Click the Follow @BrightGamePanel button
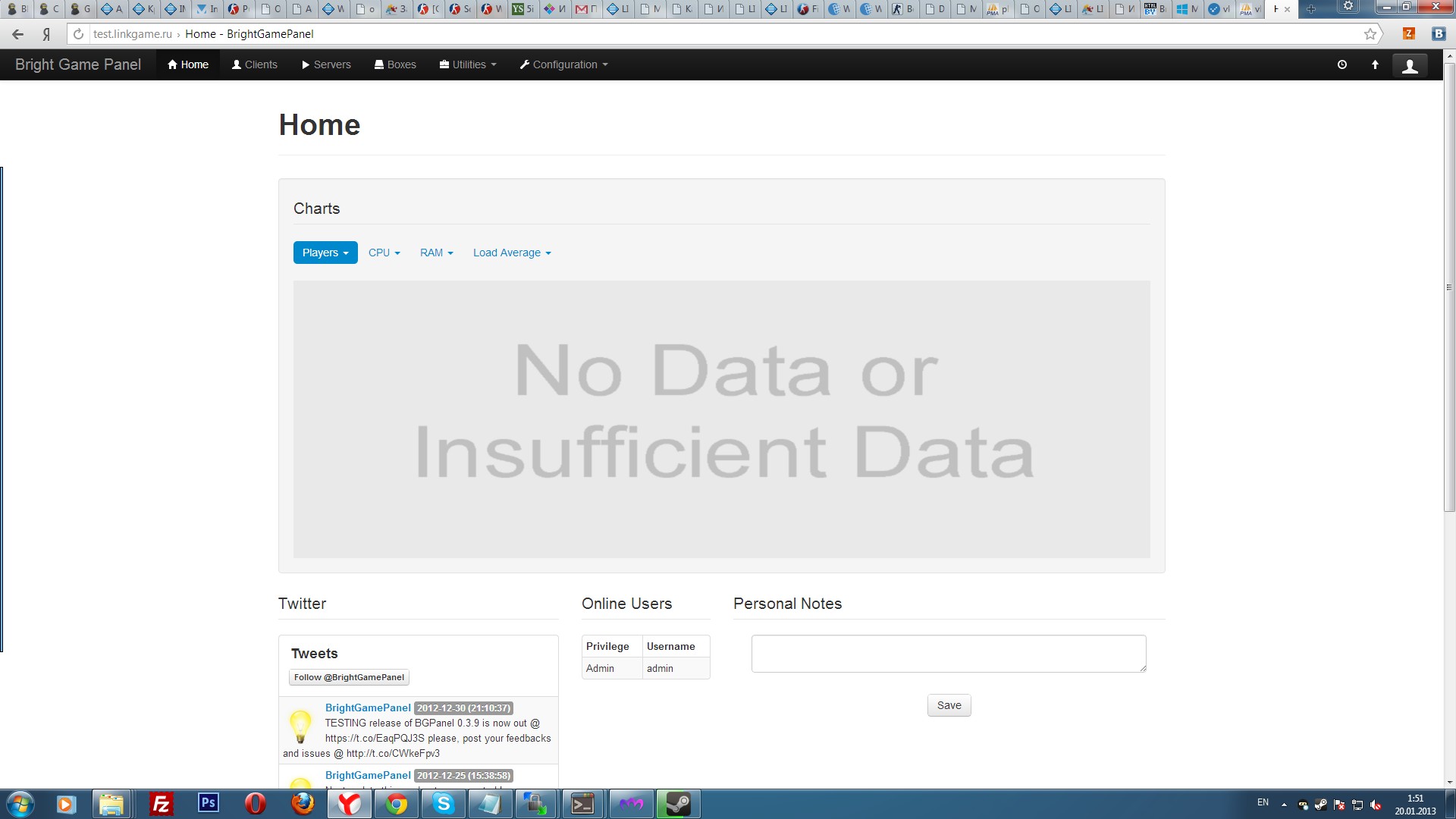Viewport: 1456px width, 819px height. click(349, 677)
